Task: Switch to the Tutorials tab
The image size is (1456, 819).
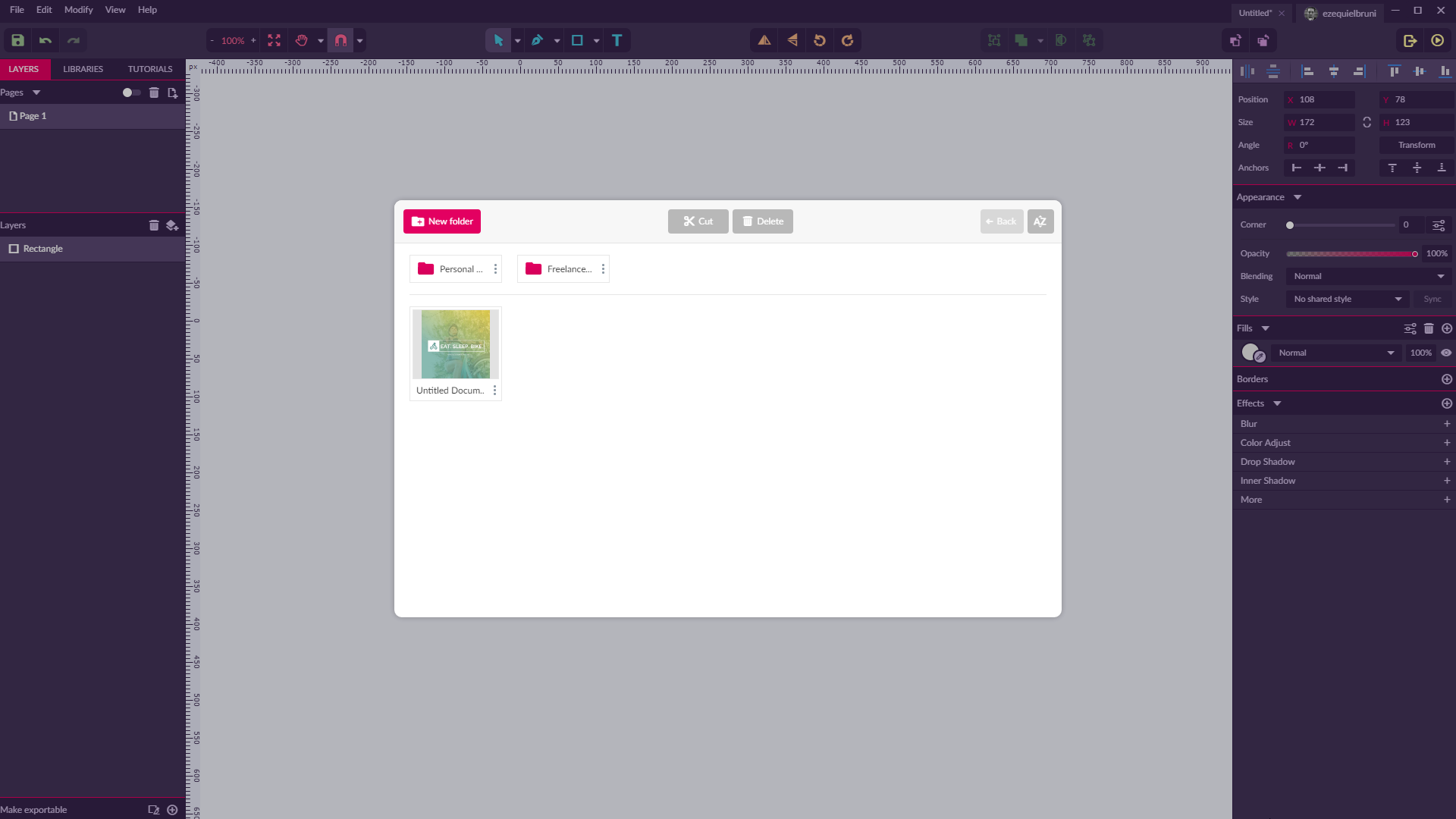Action: (x=150, y=69)
